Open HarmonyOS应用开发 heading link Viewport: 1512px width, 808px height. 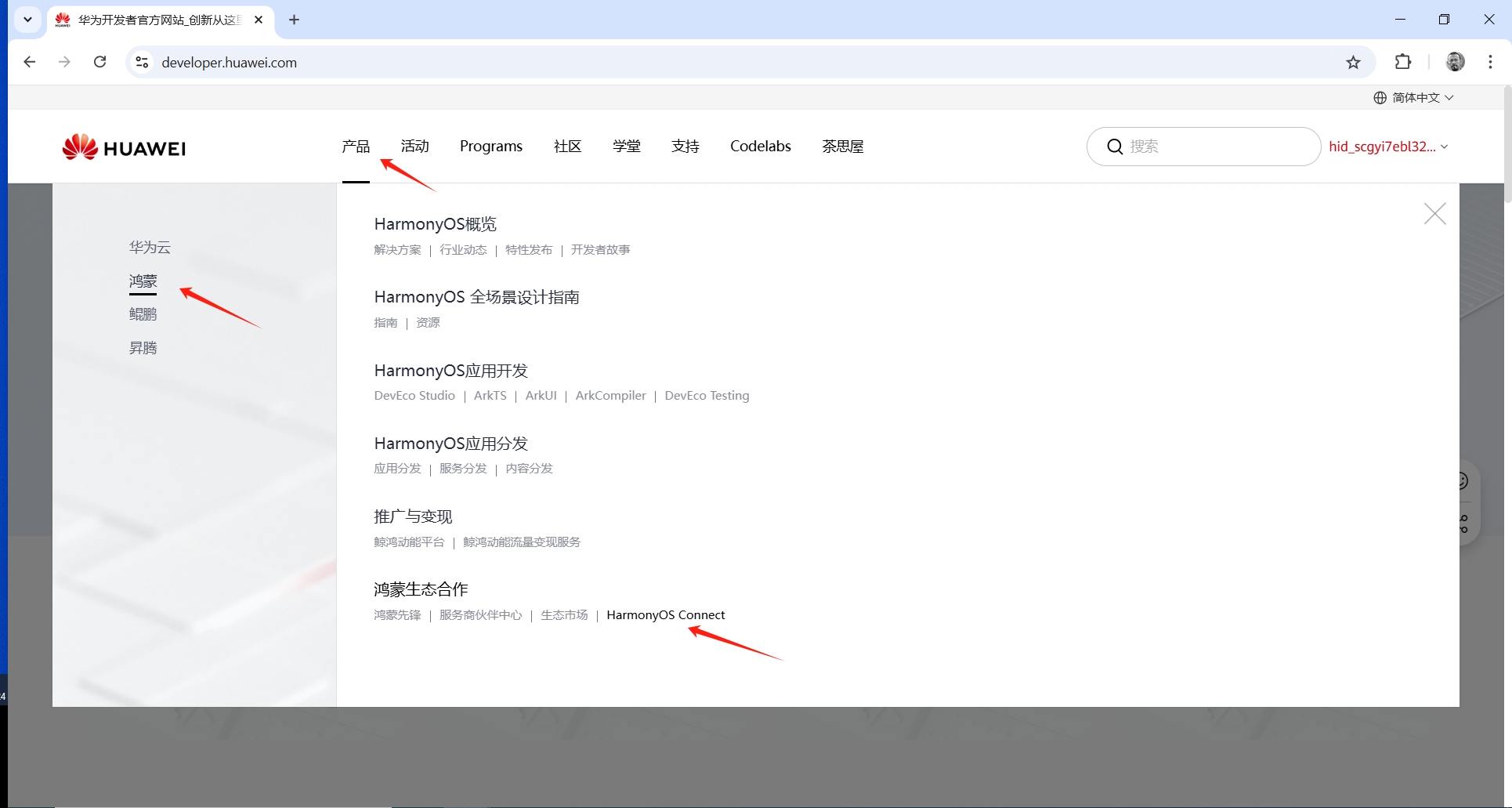click(x=451, y=371)
